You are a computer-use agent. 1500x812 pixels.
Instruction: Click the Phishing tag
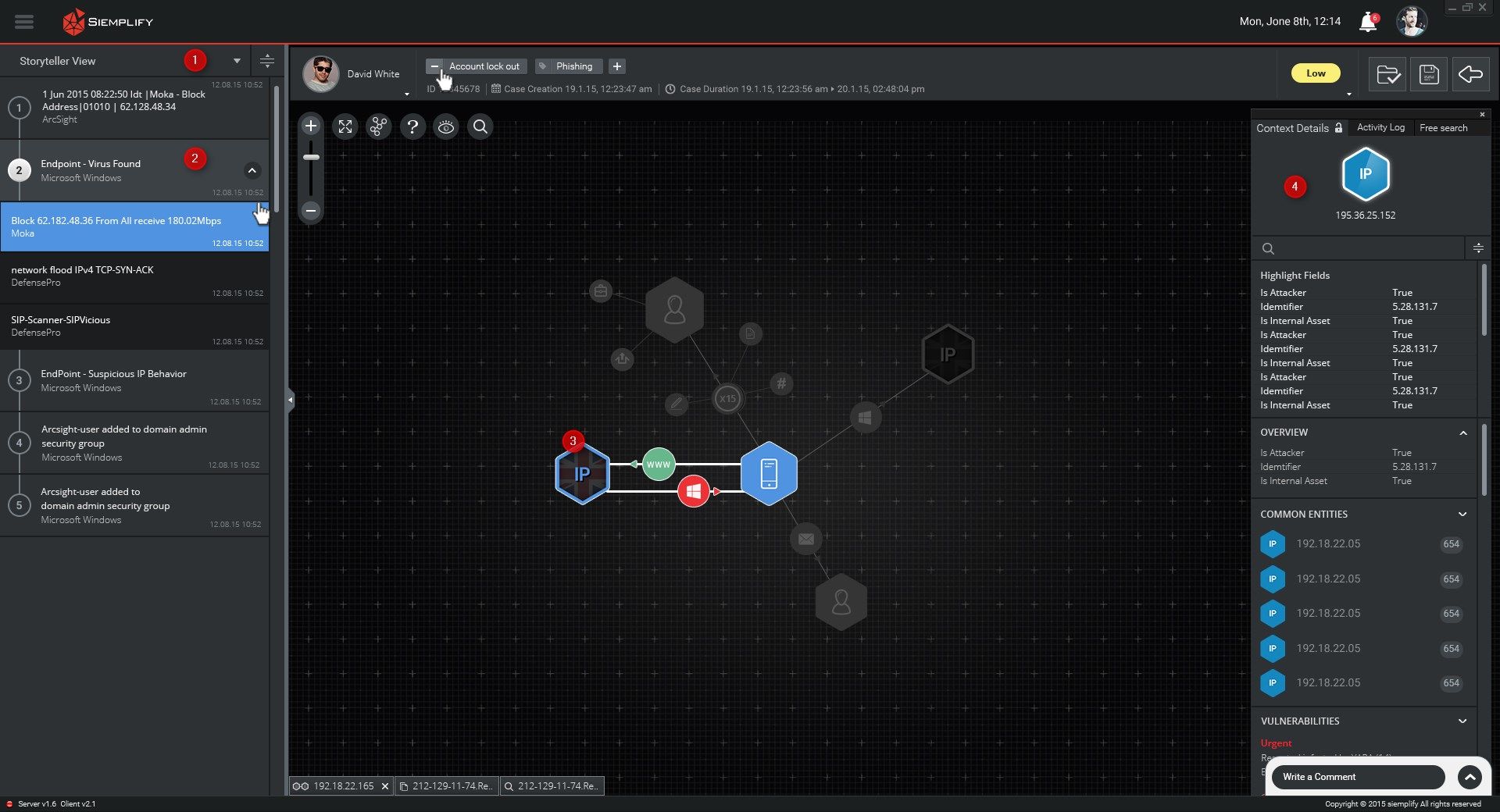[x=569, y=66]
